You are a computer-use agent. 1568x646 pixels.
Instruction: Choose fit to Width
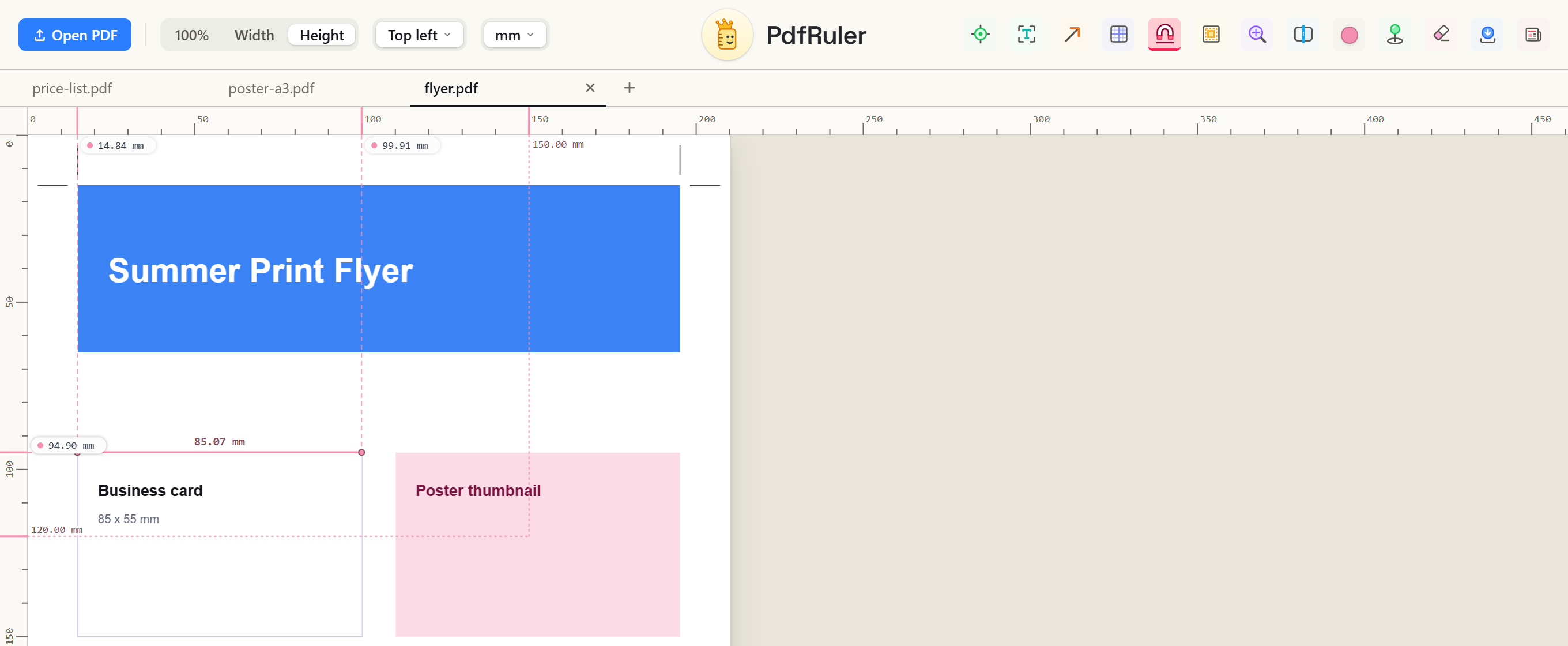click(x=254, y=35)
